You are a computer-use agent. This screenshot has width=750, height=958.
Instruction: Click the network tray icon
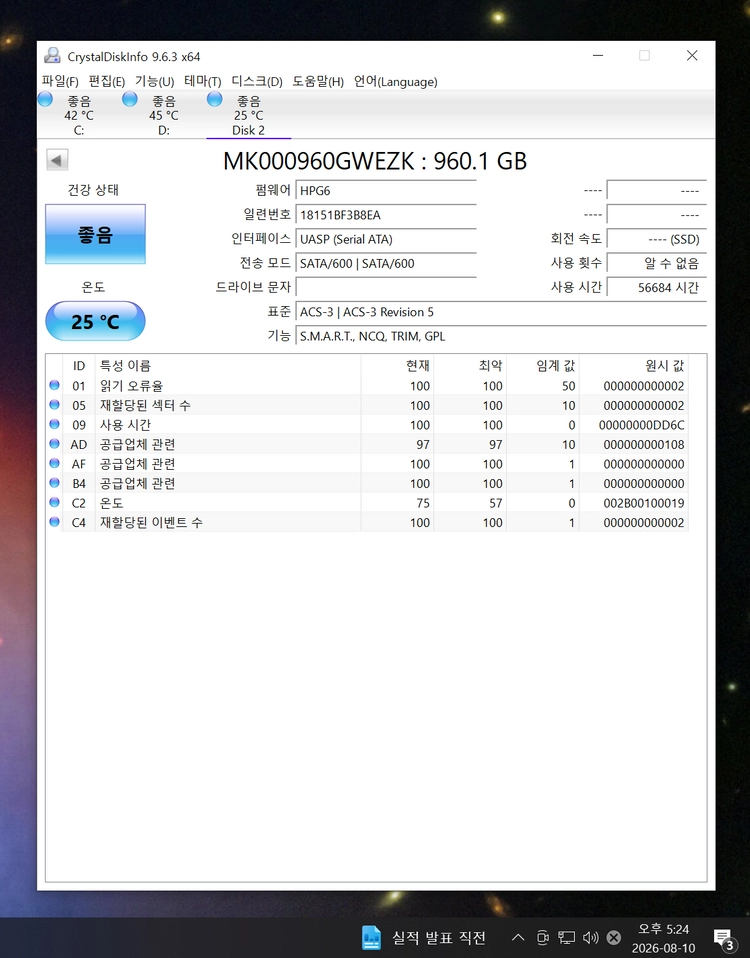click(566, 937)
